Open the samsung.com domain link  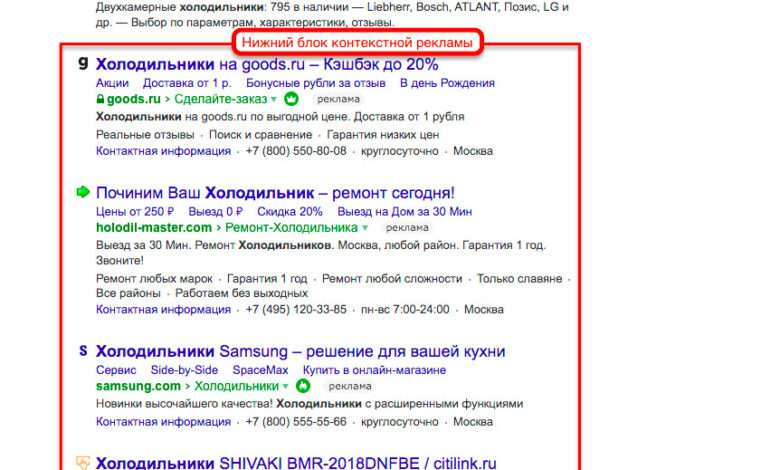[138, 386]
